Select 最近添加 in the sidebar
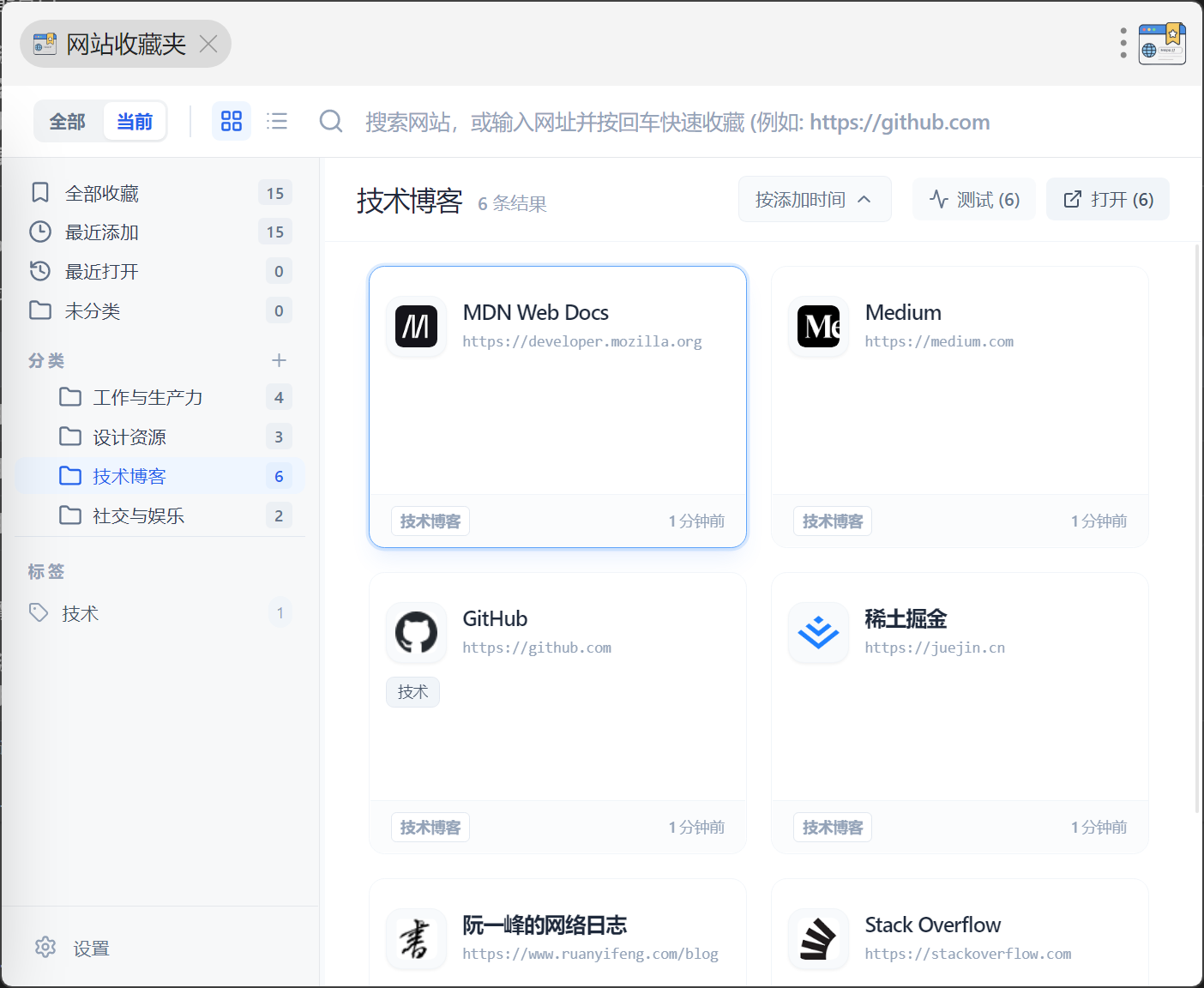 click(x=102, y=232)
